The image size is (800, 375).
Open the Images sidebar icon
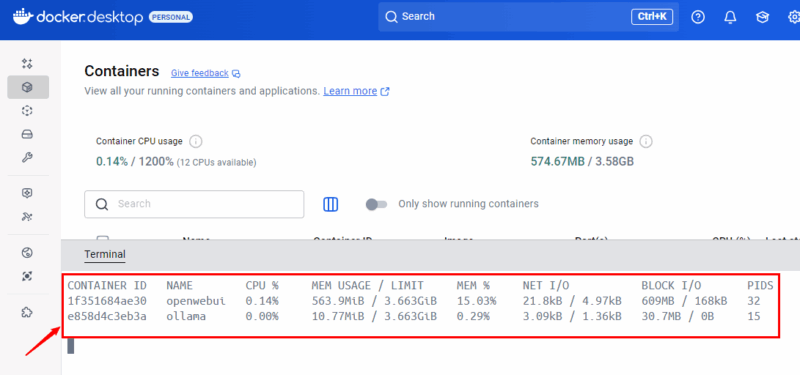tap(28, 111)
